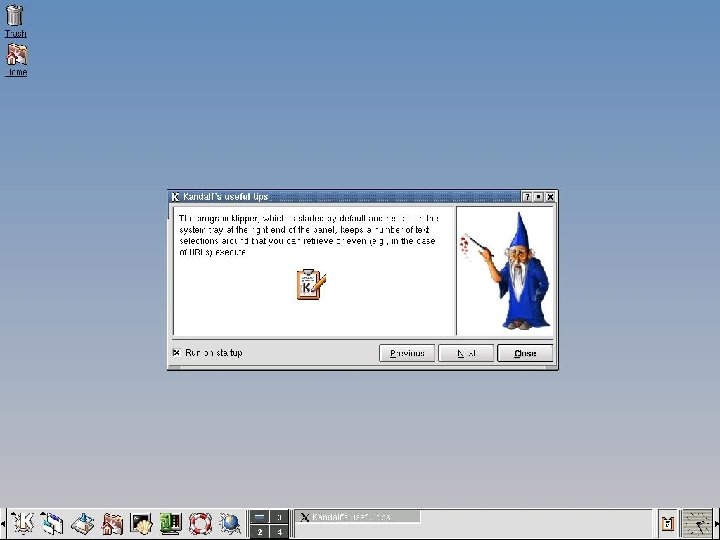Select the Kandalf's useful tips taskbar entry

(x=357, y=517)
